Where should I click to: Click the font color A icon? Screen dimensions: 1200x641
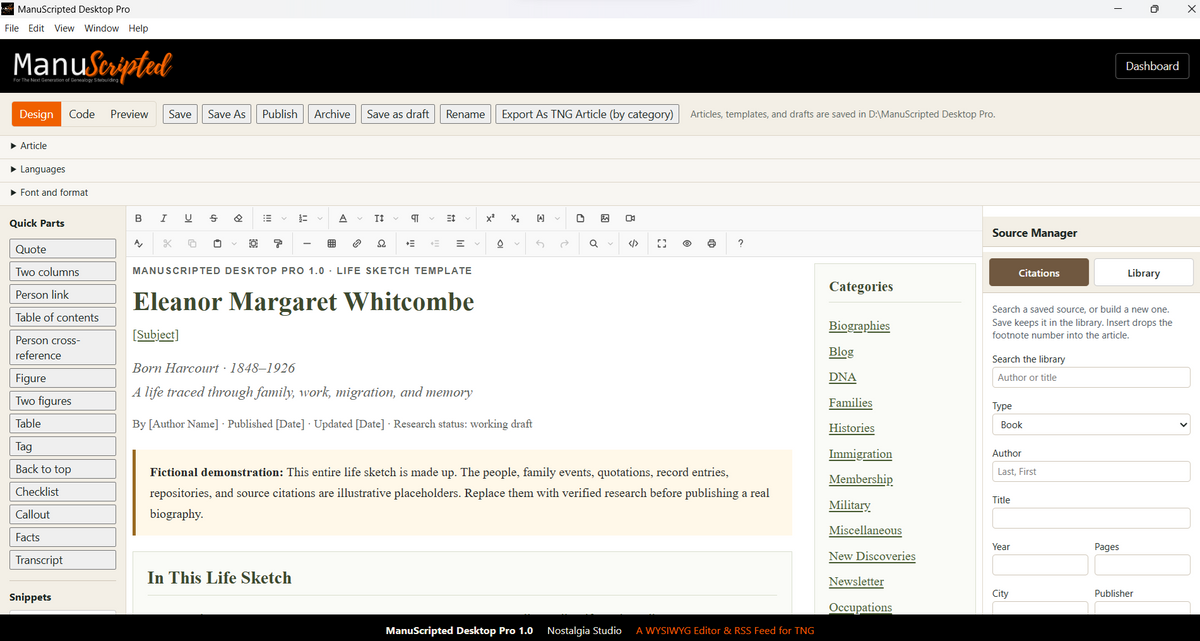(343, 218)
